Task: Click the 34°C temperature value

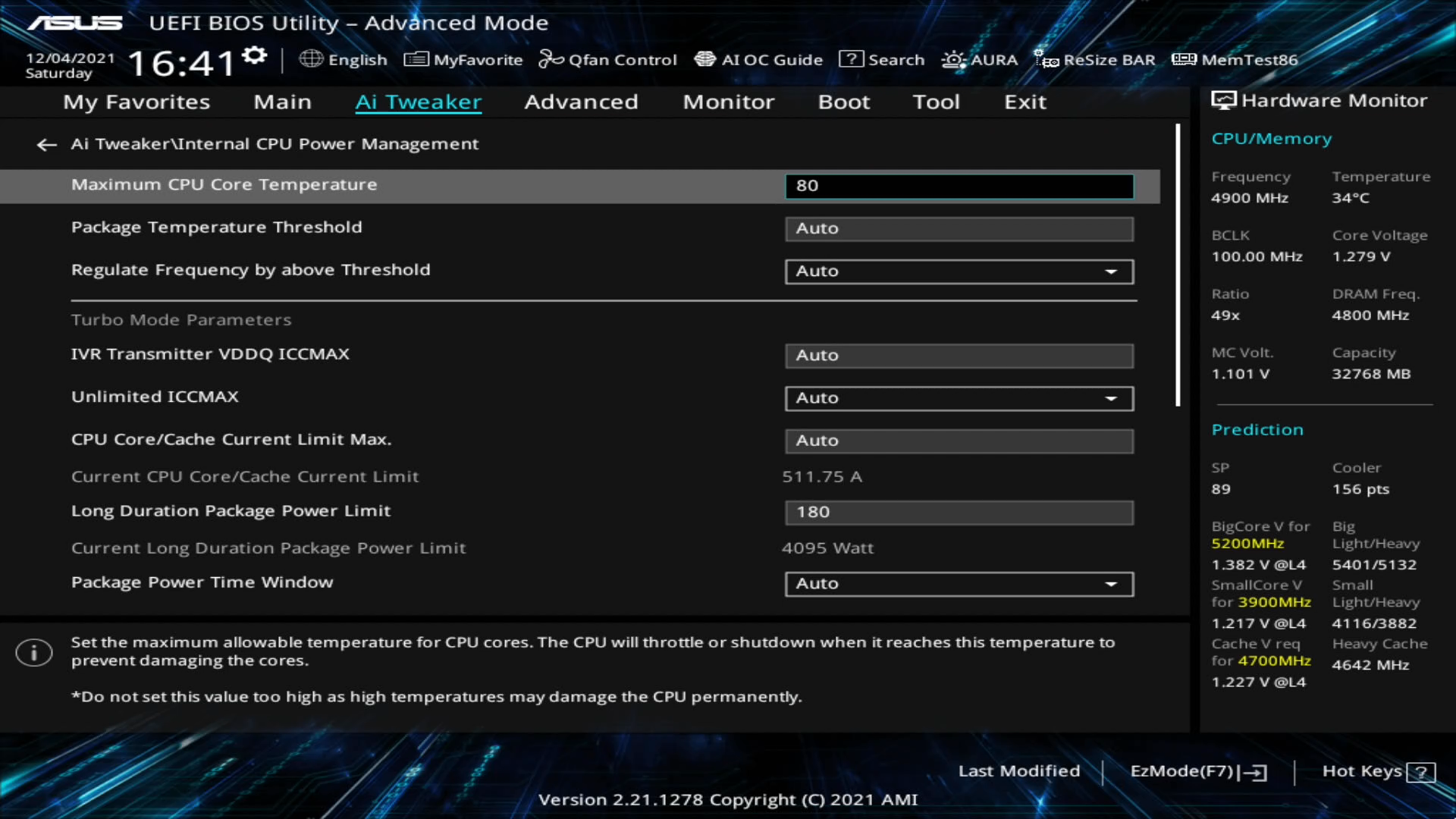Action: point(1351,198)
